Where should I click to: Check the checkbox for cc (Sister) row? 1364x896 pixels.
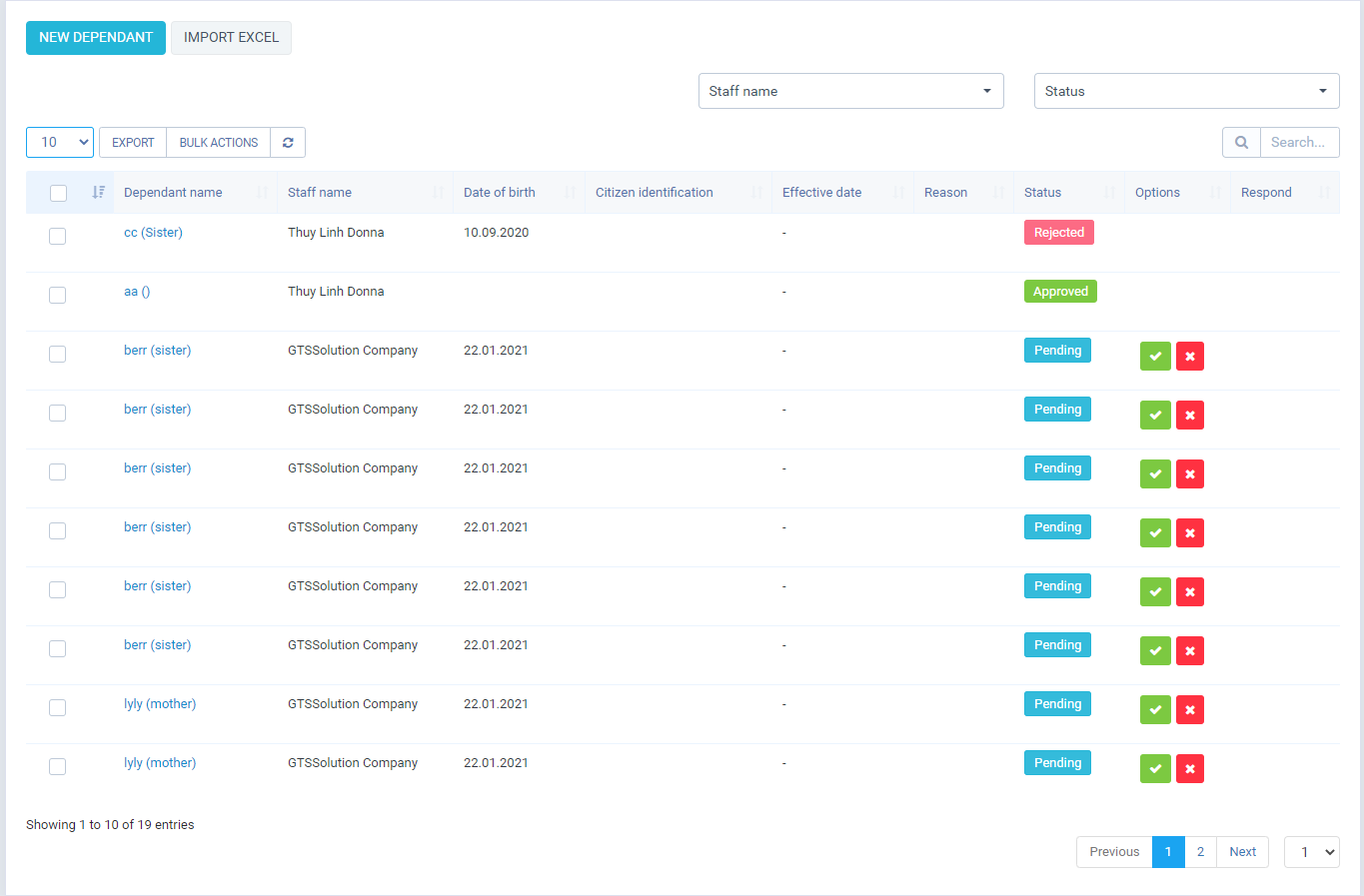[57, 236]
